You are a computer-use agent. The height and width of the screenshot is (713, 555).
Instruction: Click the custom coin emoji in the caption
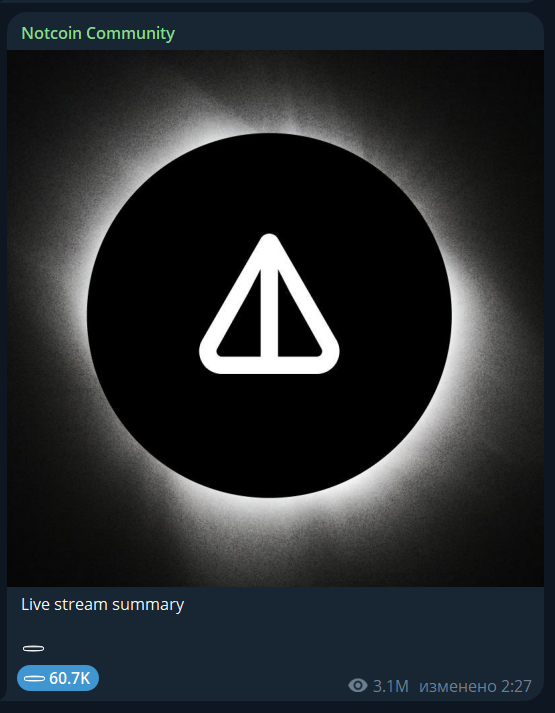tap(33, 648)
